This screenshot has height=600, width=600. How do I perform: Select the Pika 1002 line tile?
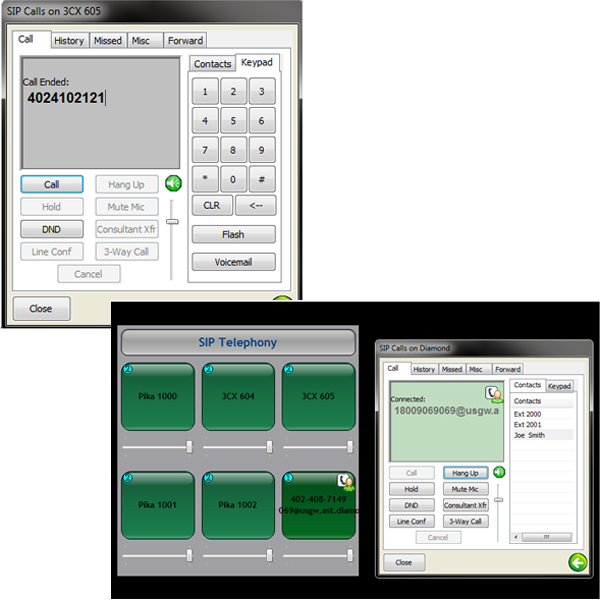(238, 505)
